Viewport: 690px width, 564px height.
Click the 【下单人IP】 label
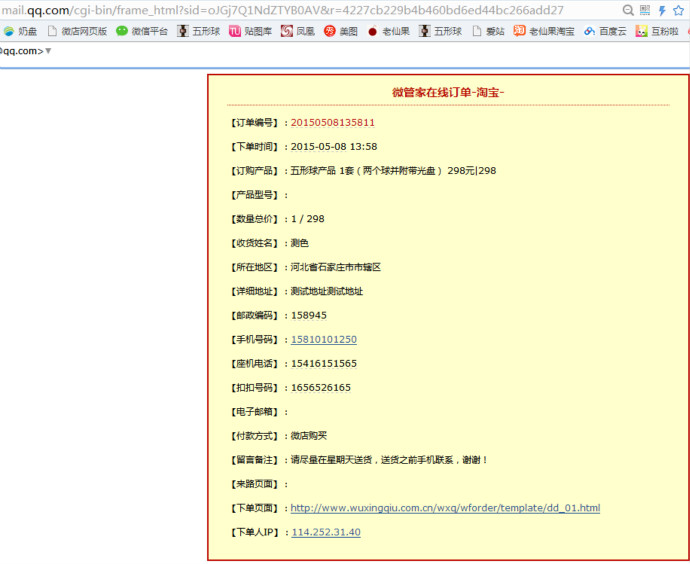tap(254, 532)
